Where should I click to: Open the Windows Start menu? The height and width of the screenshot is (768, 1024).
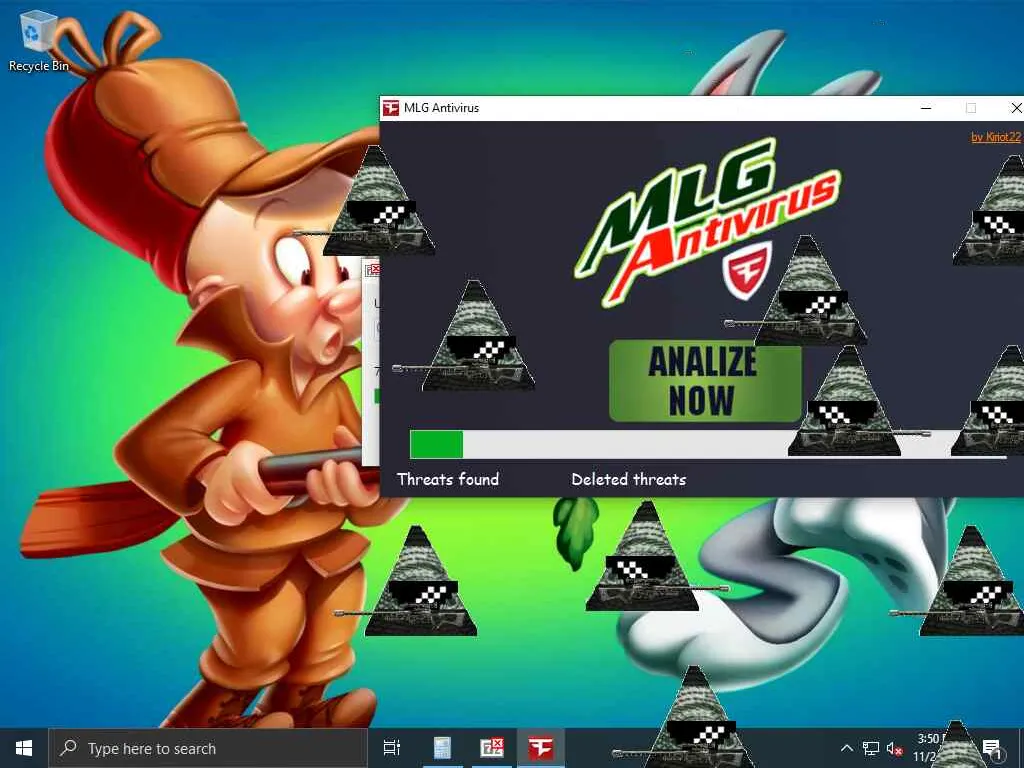(x=24, y=748)
